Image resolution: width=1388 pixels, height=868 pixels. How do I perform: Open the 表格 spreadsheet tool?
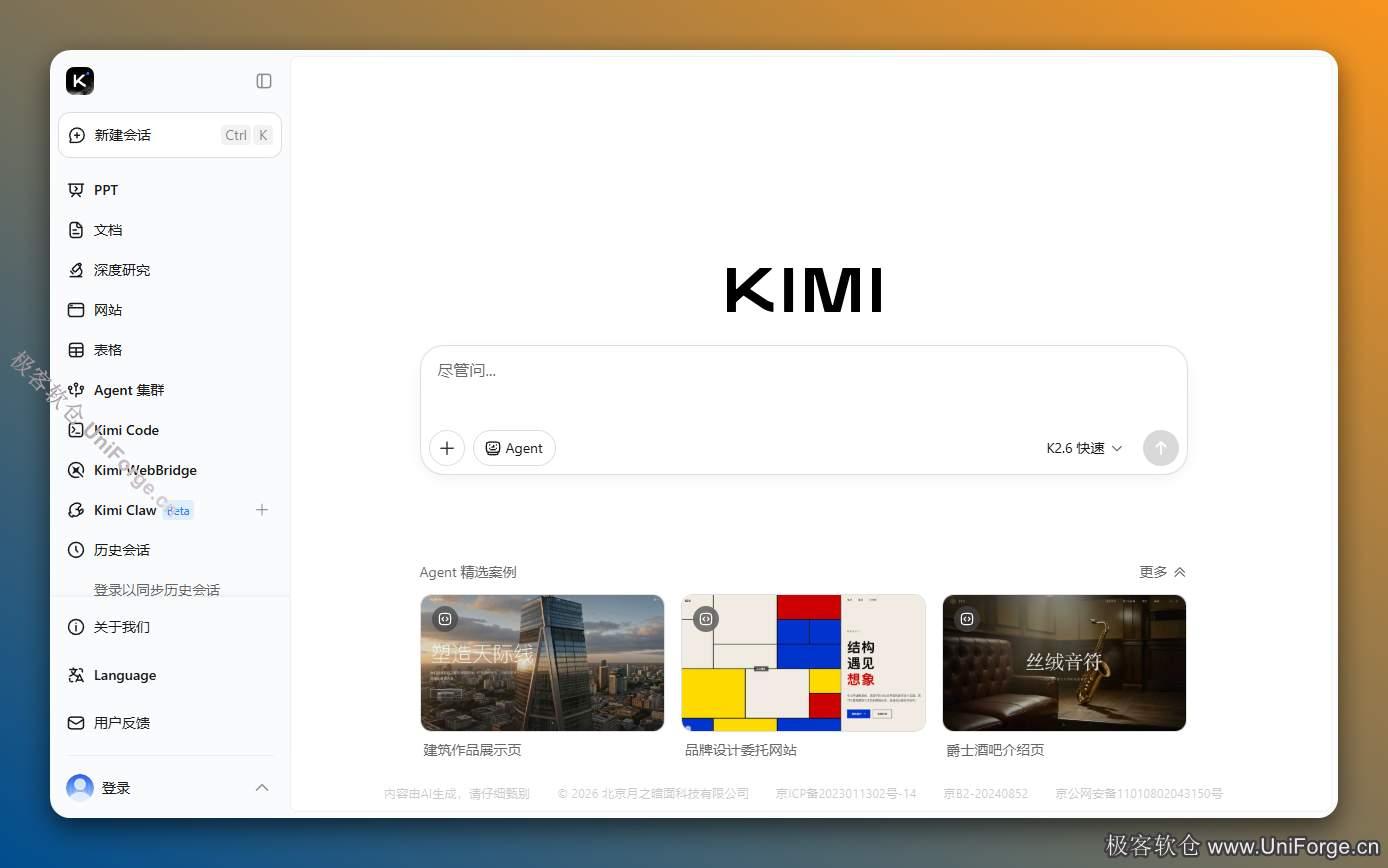pos(170,350)
